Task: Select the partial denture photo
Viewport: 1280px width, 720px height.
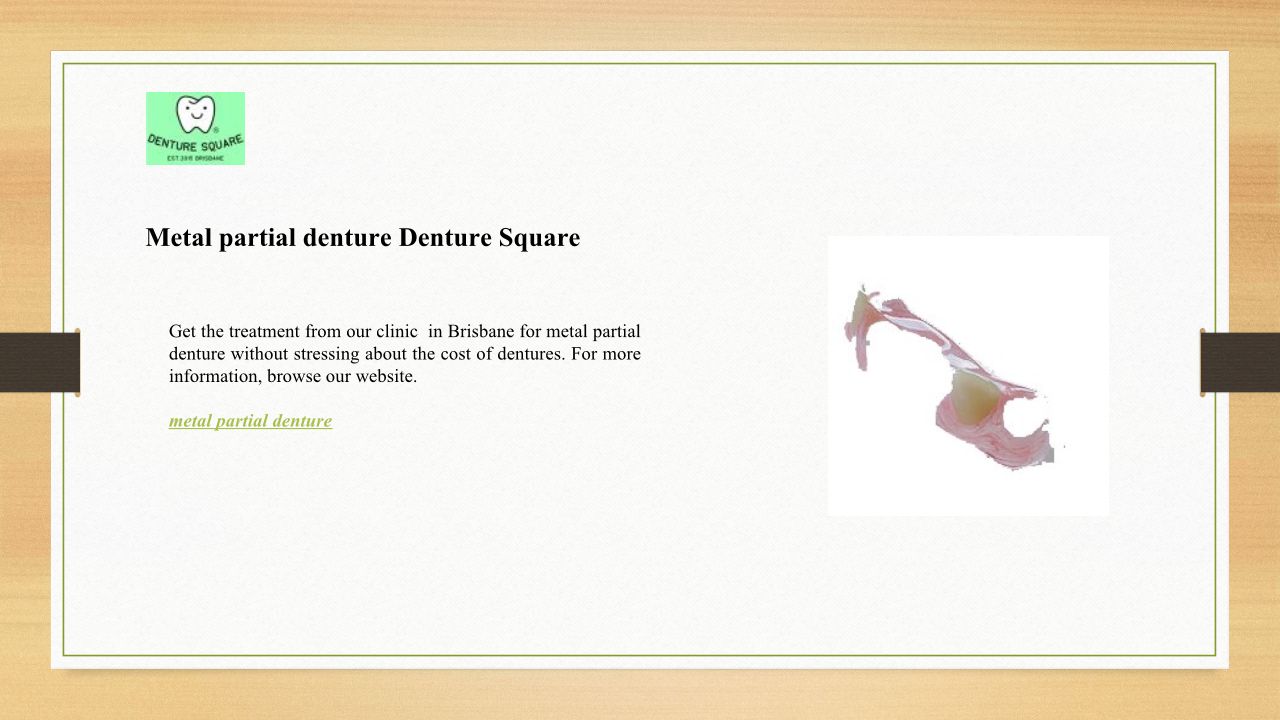Action: click(x=968, y=376)
